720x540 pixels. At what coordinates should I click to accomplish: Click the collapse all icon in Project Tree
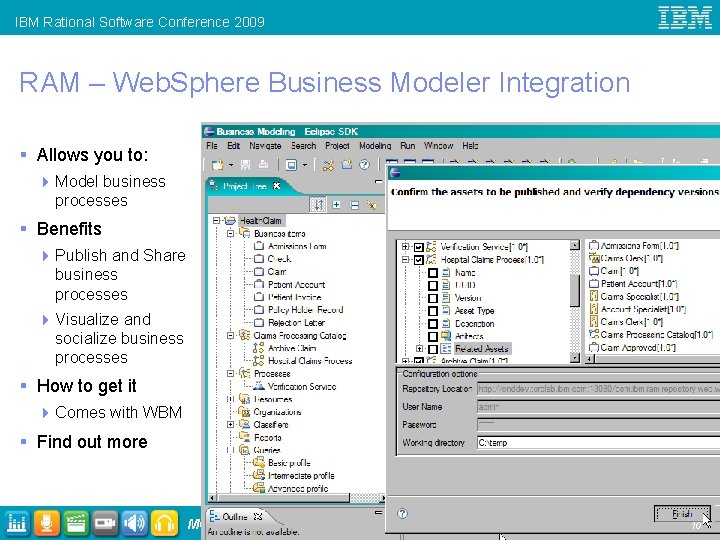coord(354,205)
